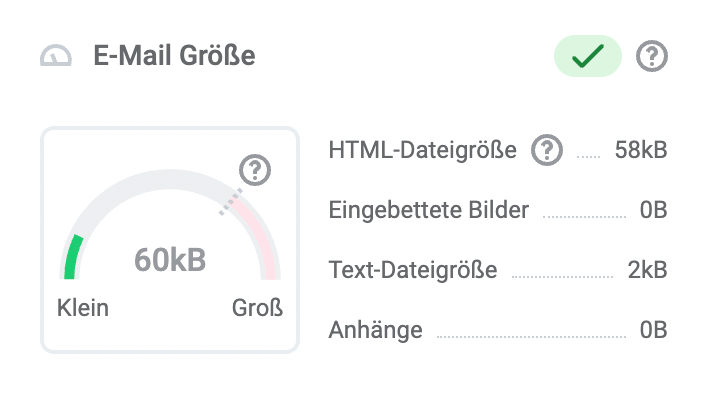Screen dimensions: 714x412
Task: Click the E-Mail Größe heading
Action: click(x=174, y=56)
